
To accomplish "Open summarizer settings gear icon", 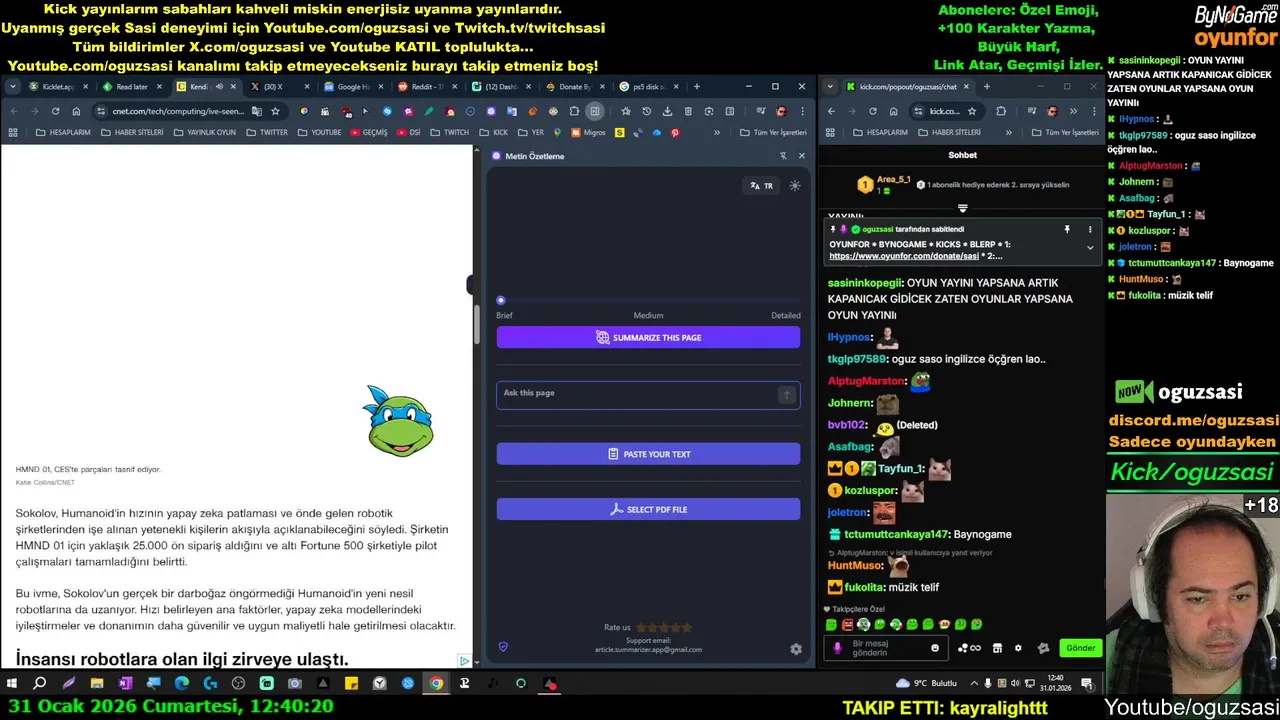I will point(796,649).
